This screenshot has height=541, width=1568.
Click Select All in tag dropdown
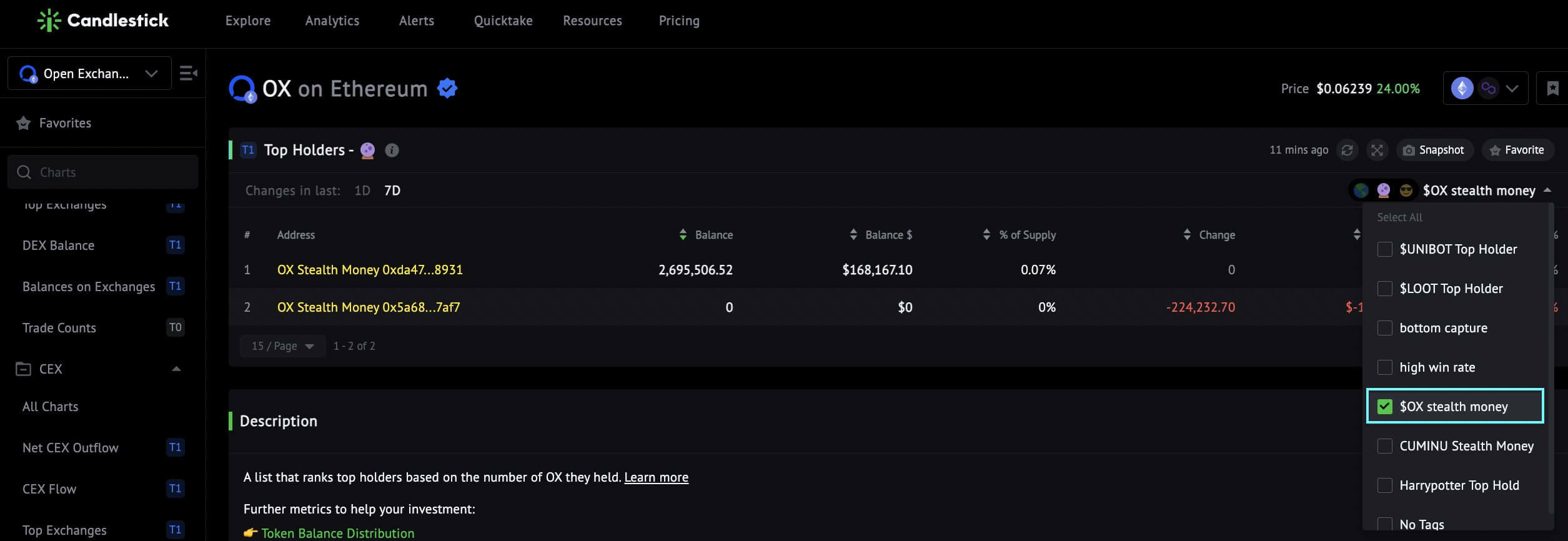[1399, 217]
